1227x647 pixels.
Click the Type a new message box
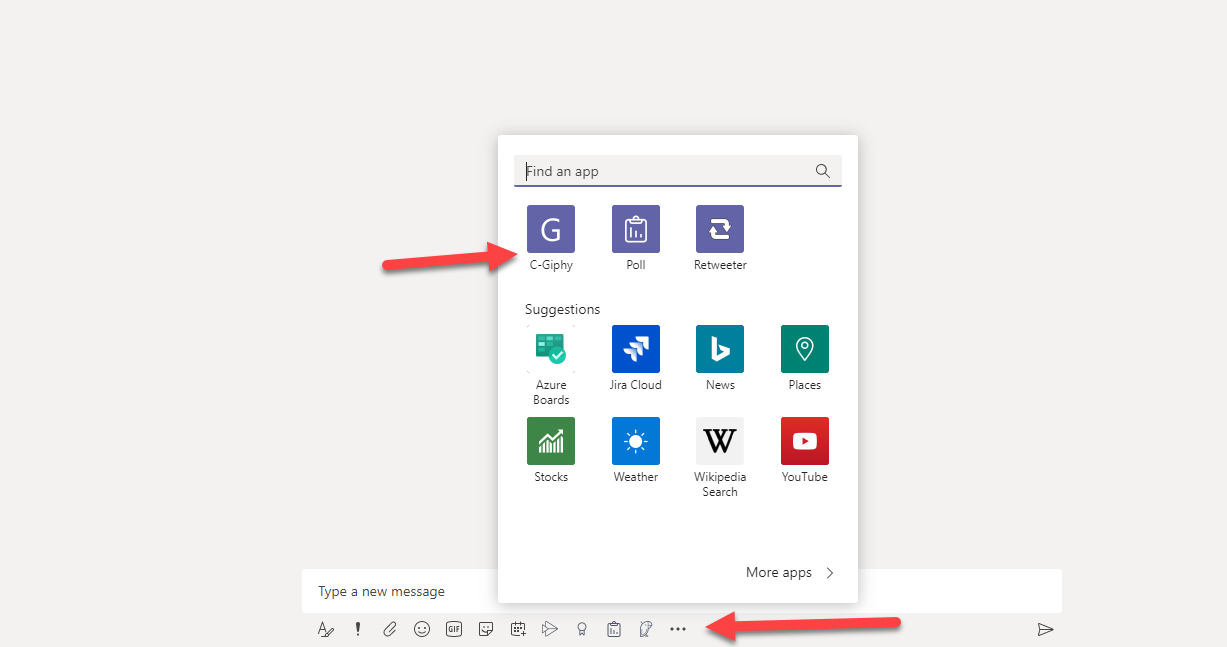point(682,591)
